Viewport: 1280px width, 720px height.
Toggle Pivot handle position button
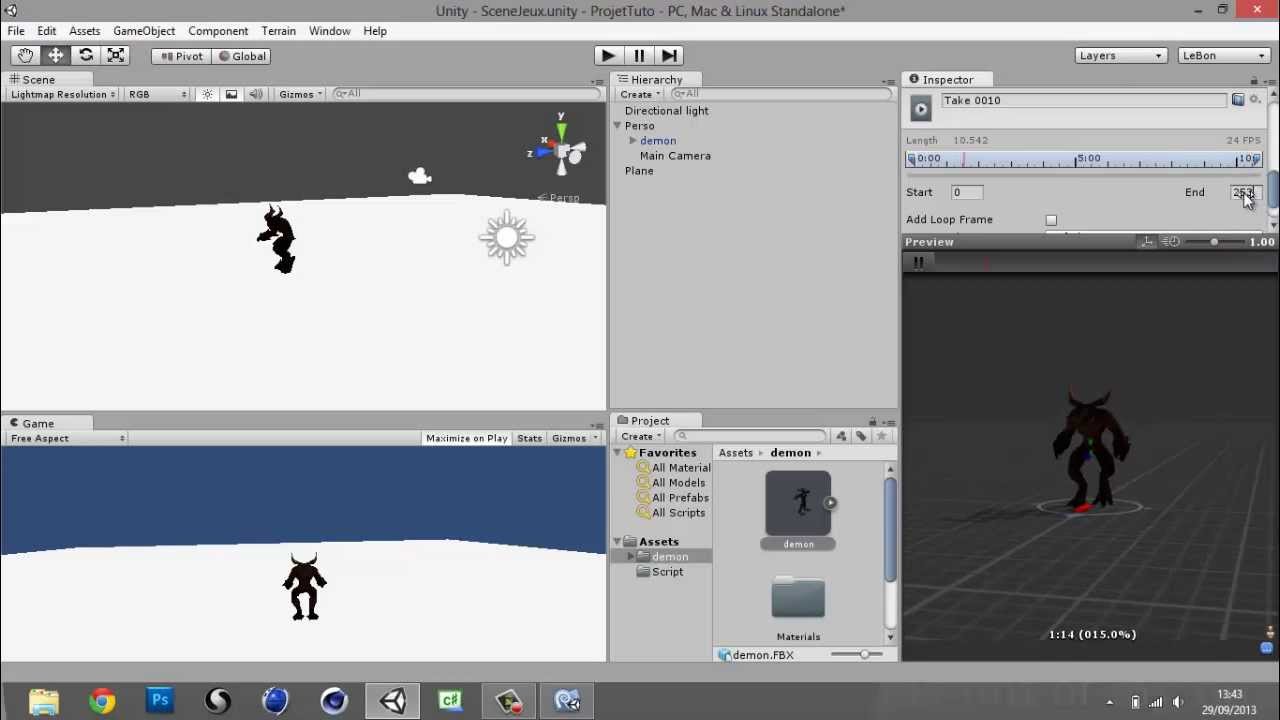pos(182,56)
